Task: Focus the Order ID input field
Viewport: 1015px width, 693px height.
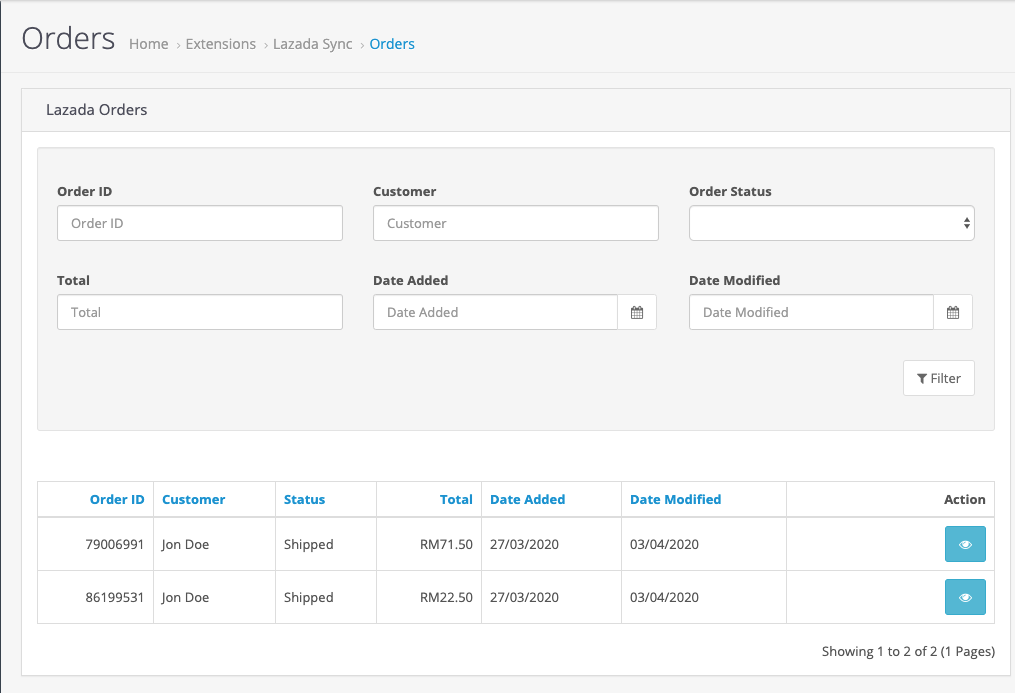Action: (x=199, y=224)
